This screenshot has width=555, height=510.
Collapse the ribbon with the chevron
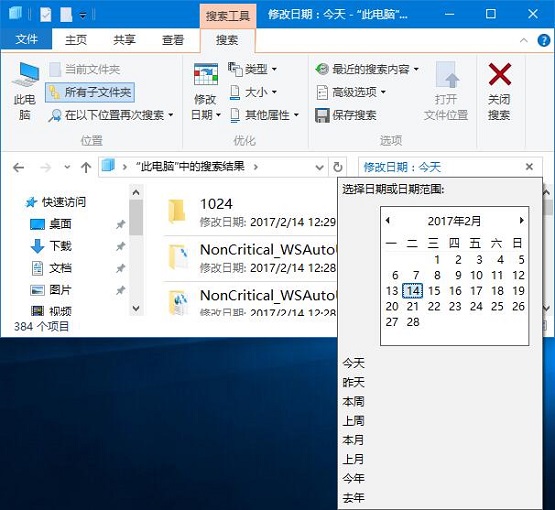[x=523, y=40]
